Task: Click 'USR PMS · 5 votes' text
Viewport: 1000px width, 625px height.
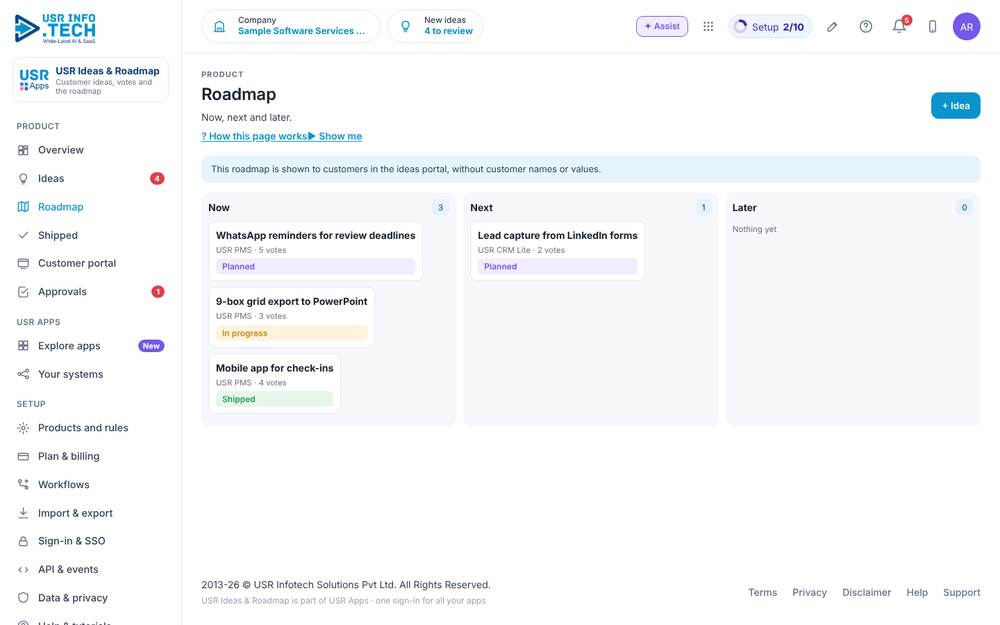Action: 251,250
